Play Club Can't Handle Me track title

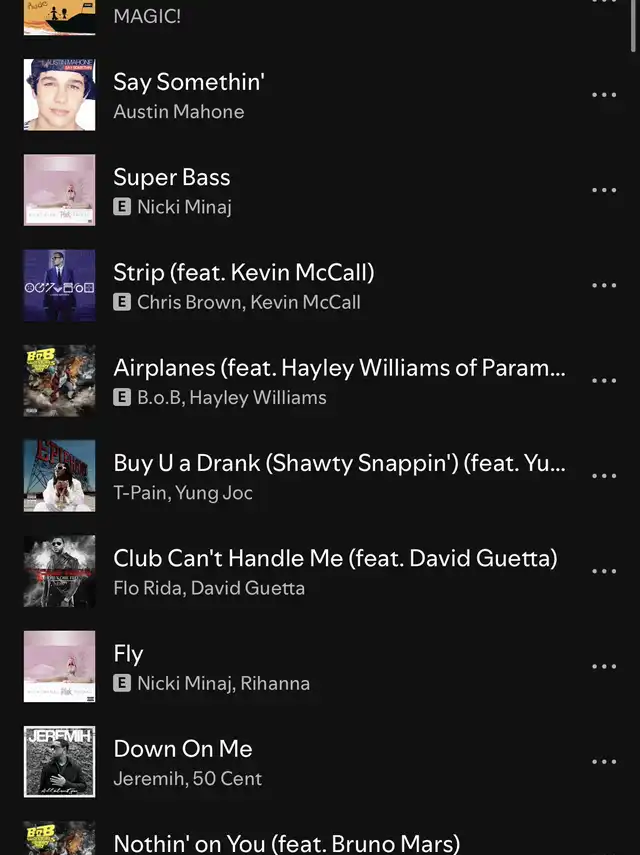pyautogui.click(x=335, y=558)
